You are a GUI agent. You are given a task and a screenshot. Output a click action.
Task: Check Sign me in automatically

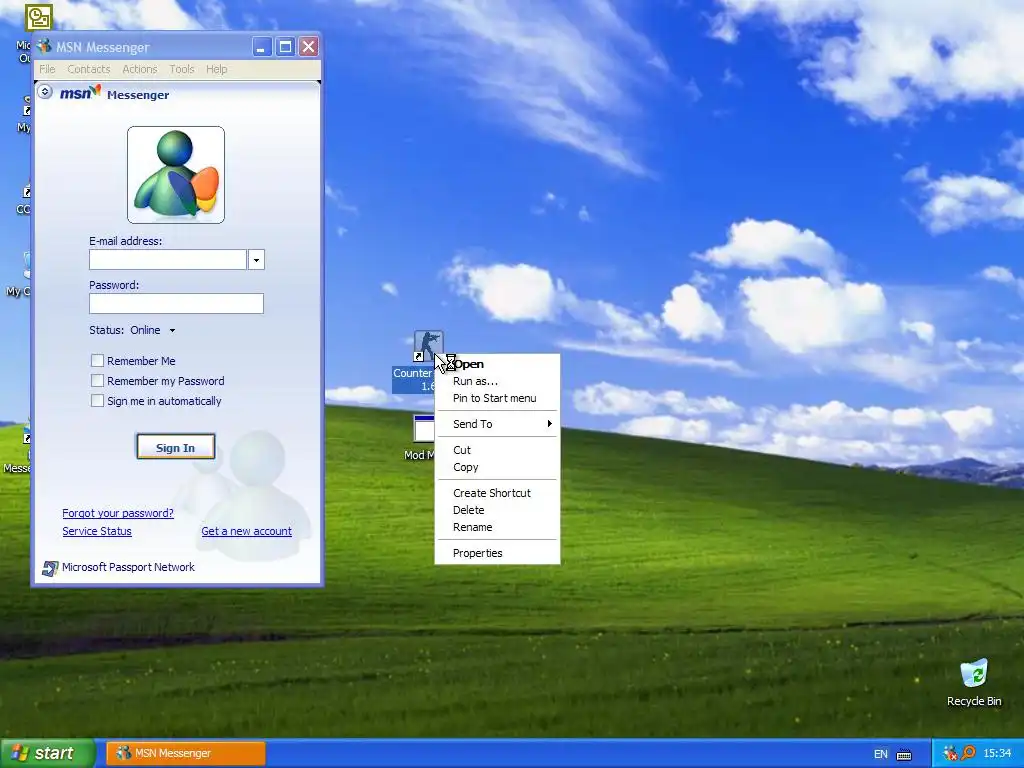click(x=97, y=400)
